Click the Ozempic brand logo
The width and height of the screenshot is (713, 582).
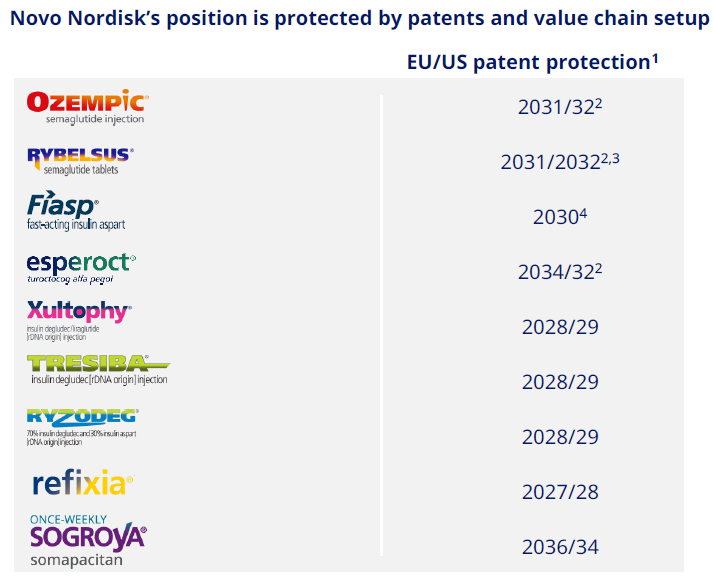click(x=87, y=106)
